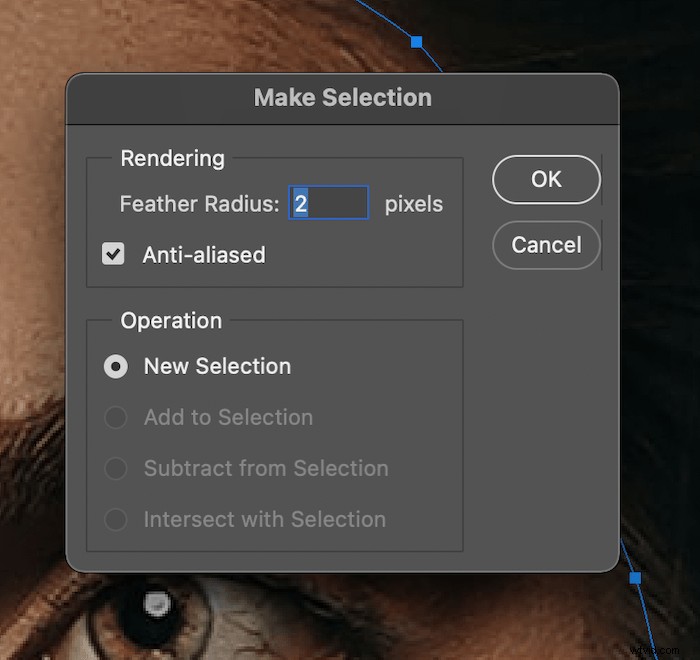
Task: Toggle the Anti-aliased checkbox
Action: click(113, 254)
